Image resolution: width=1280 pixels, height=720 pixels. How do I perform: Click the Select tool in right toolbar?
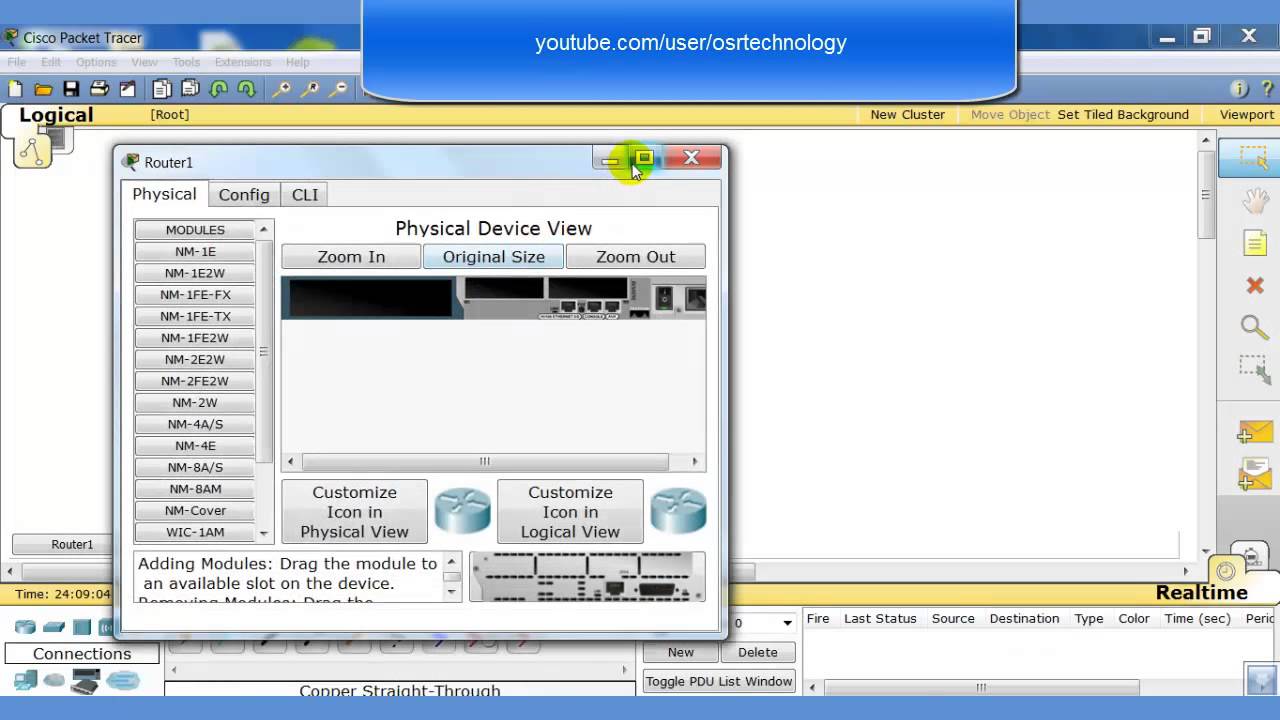pos(1254,158)
